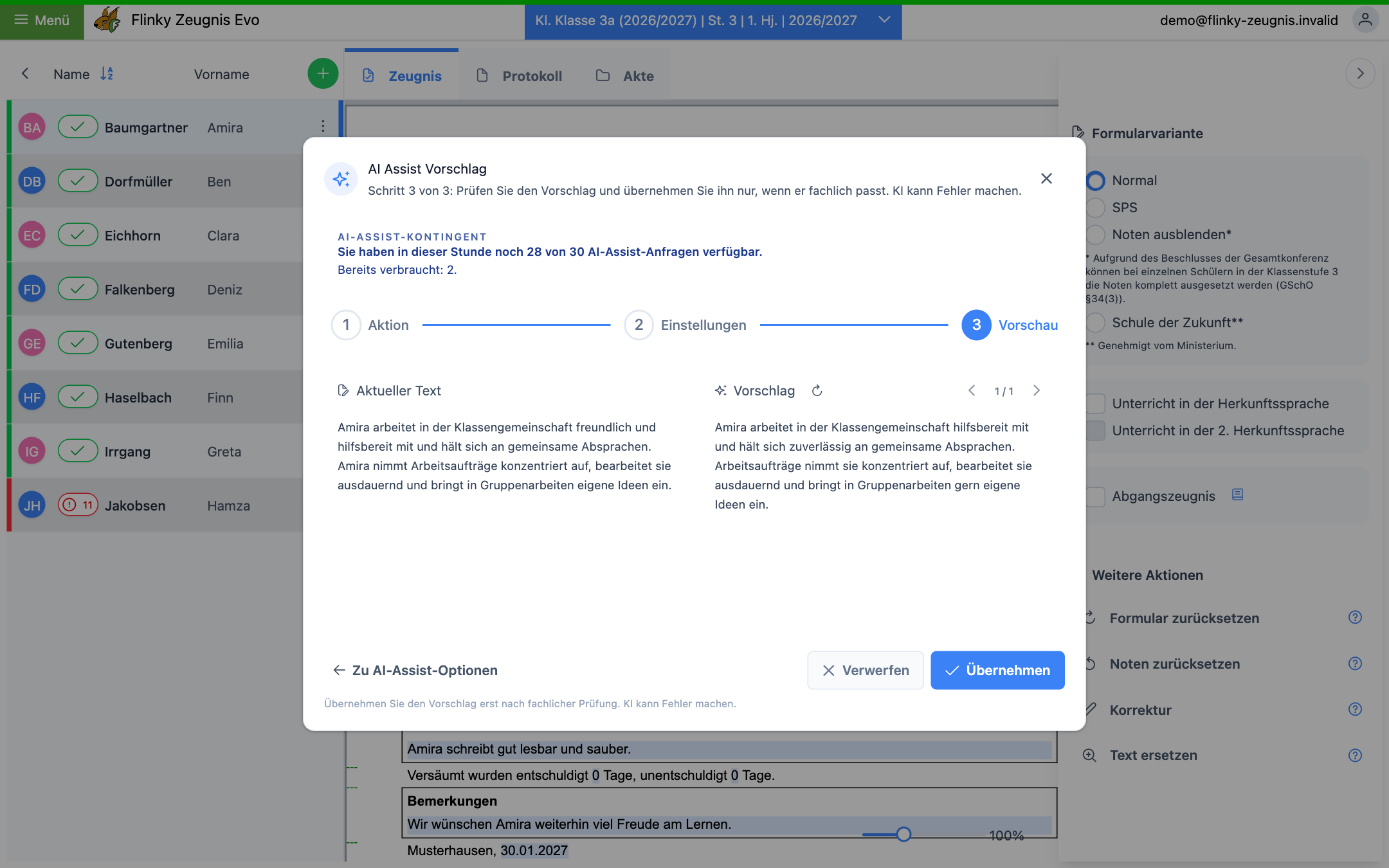Open the user account avatar icon
This screenshot has height=868, width=1389.
[x=1365, y=20]
